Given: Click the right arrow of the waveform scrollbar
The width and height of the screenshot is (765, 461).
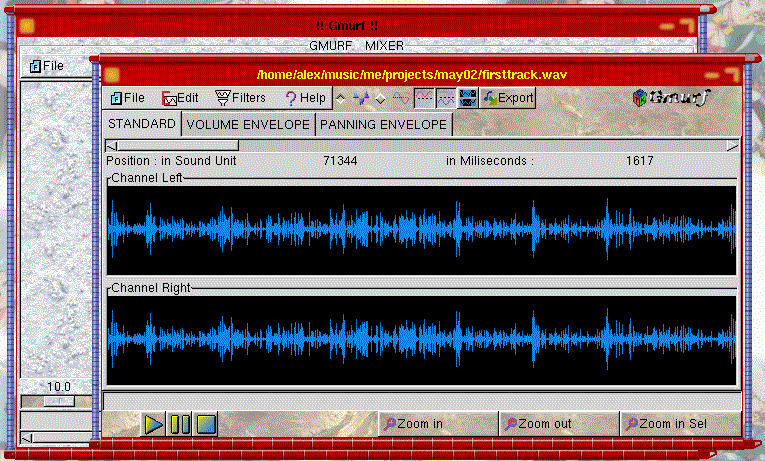Looking at the screenshot, I should click(733, 146).
